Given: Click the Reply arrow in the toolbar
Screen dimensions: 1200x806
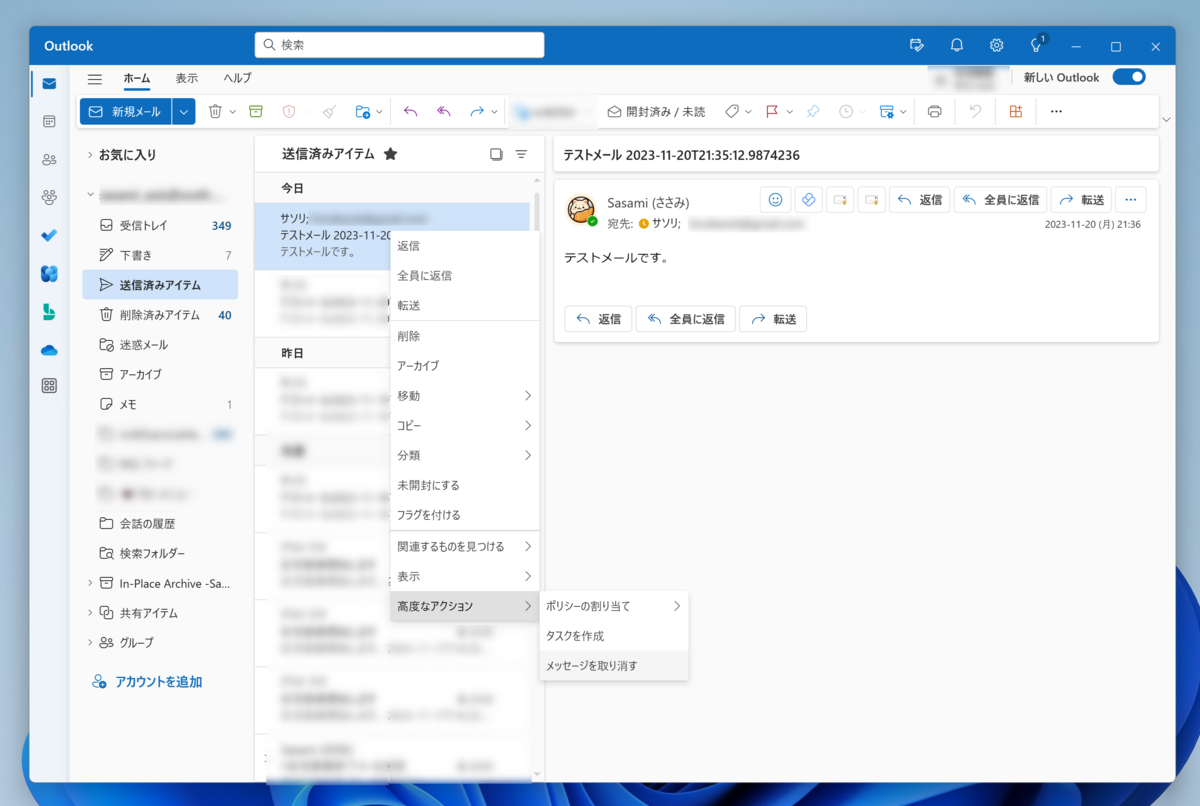Looking at the screenshot, I should coord(410,112).
